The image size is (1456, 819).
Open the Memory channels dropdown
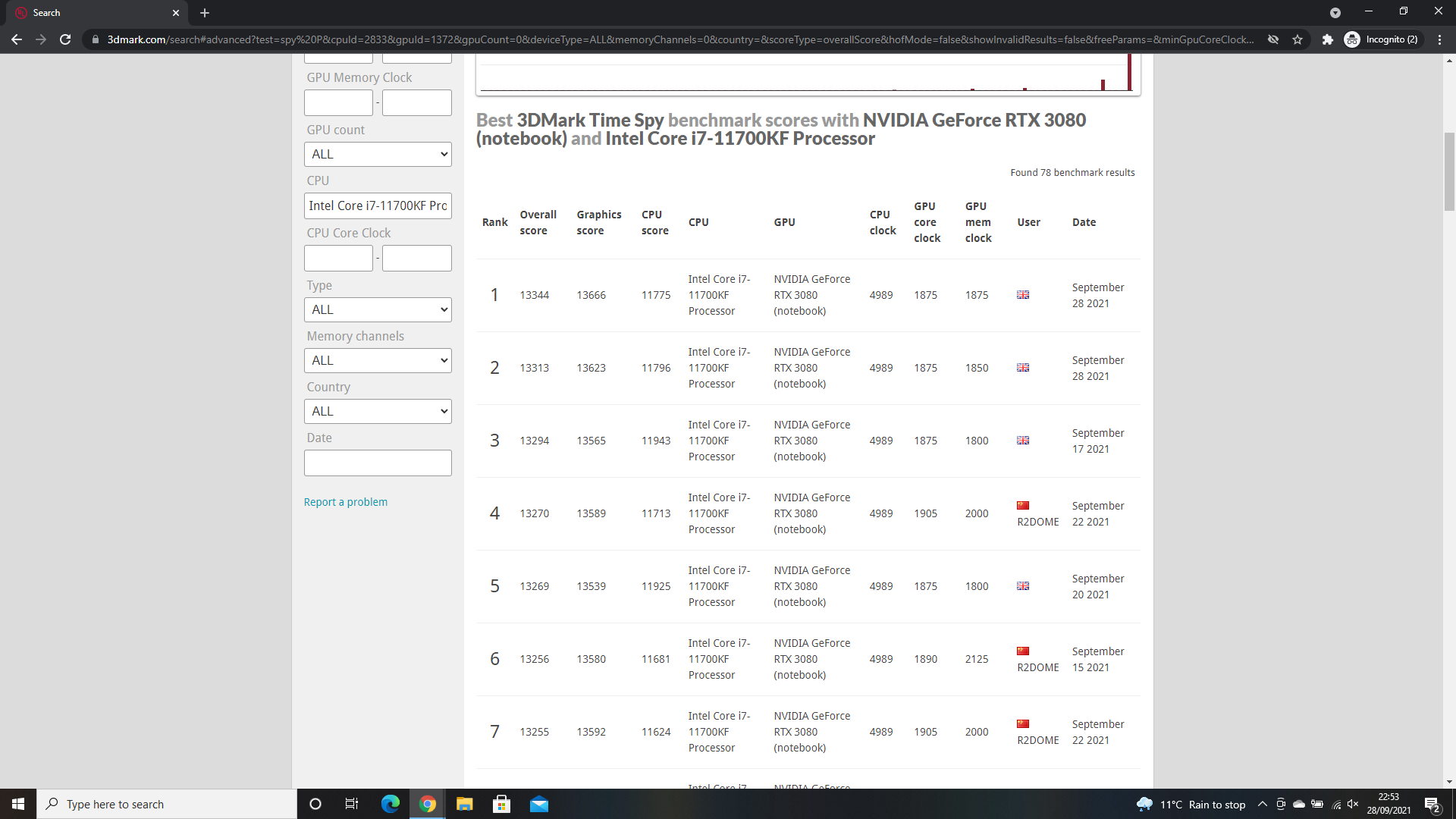click(378, 360)
